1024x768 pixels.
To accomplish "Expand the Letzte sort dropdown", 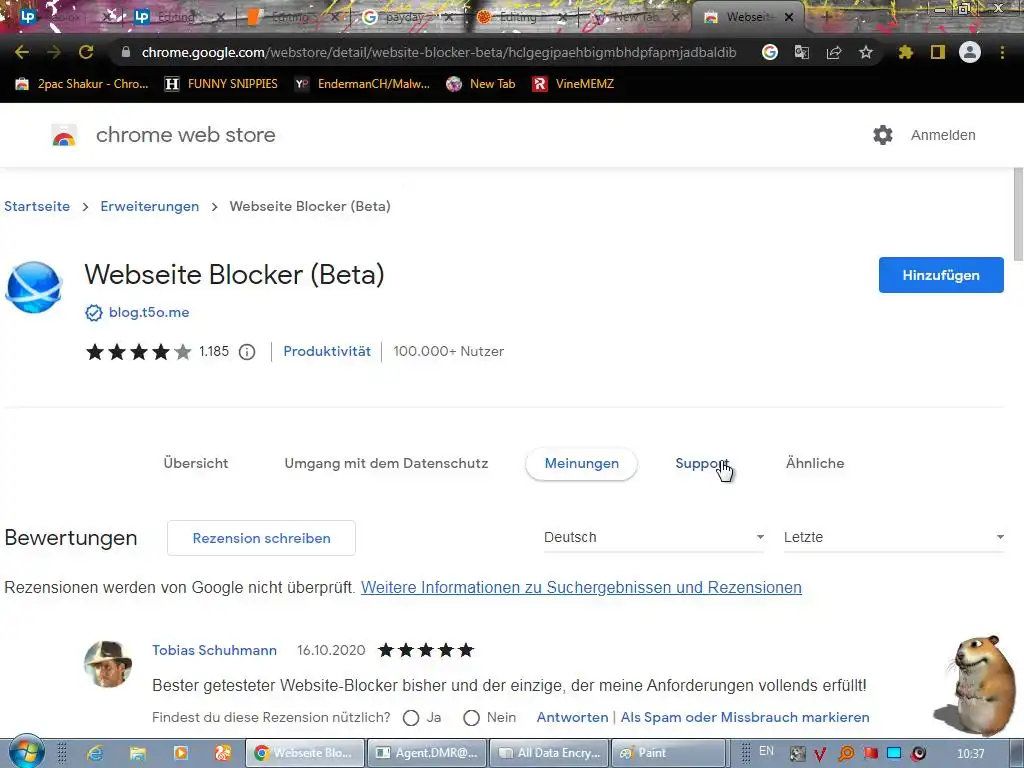I will (x=893, y=537).
